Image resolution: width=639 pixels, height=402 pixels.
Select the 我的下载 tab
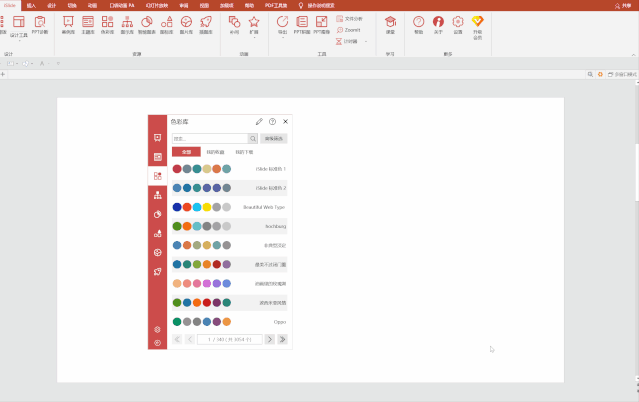(x=244, y=152)
